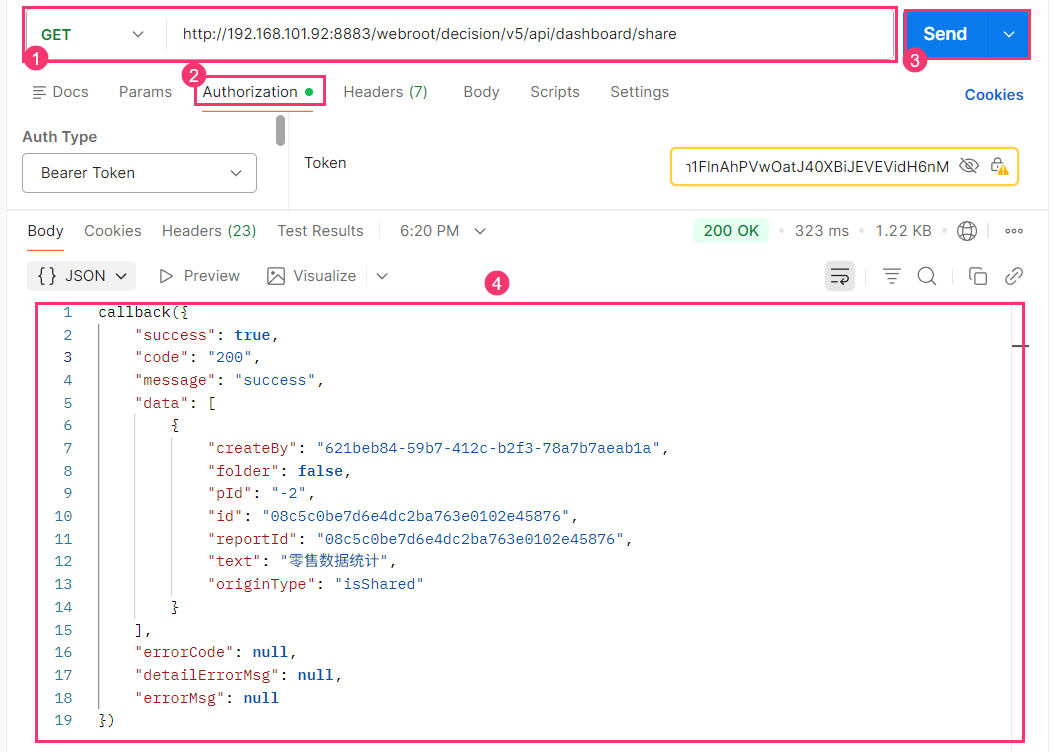Click the 323 ms response time
Image resolution: width=1055 pixels, height=752 pixels.
[x=822, y=231]
